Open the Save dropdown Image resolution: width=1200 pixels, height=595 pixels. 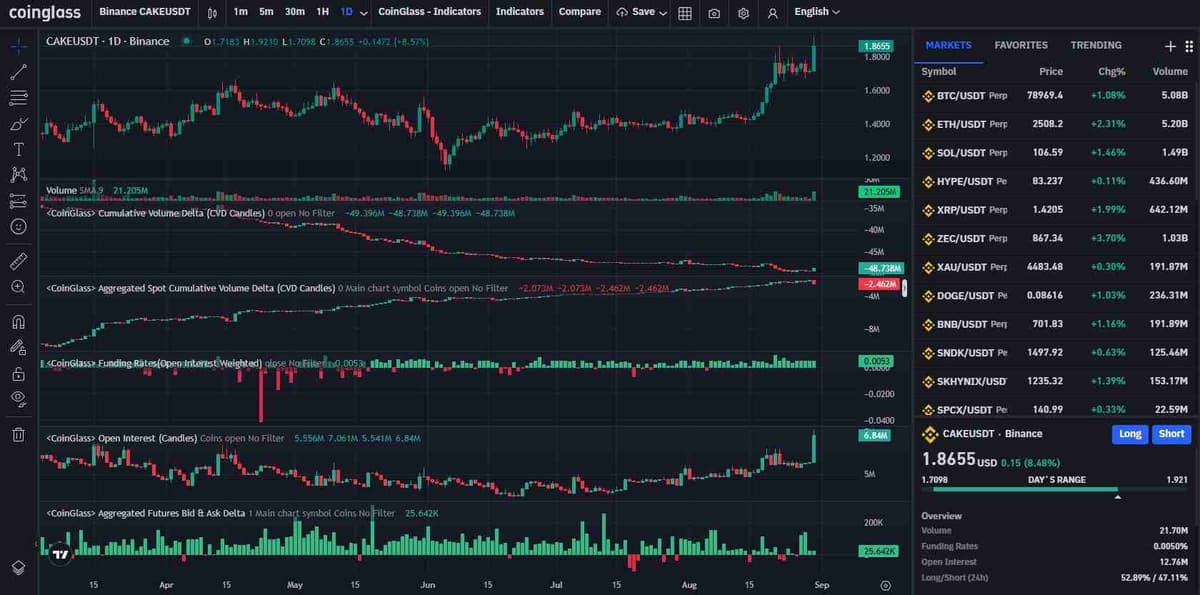pos(642,12)
